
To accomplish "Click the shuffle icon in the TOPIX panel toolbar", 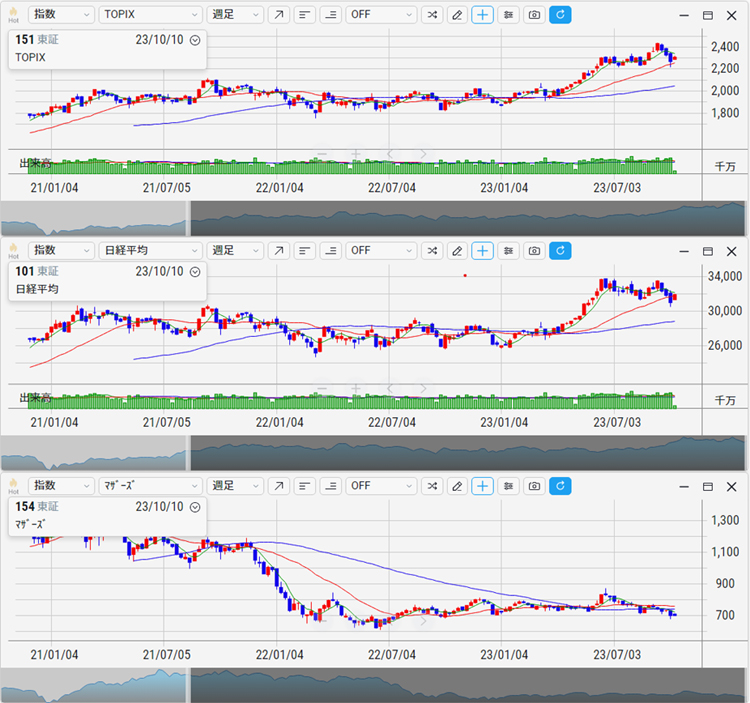I will coord(431,15).
